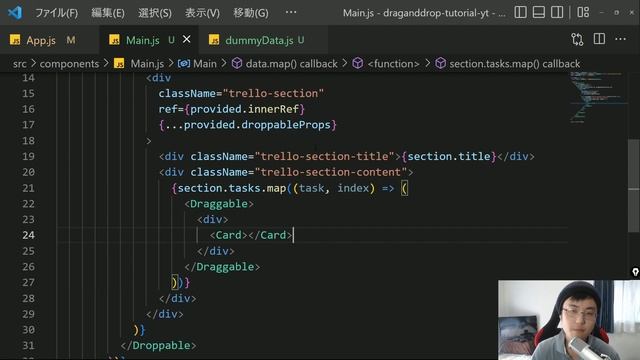Click the cube icon before data.map() breadcrumb
The image size is (640, 360).
(x=237, y=63)
